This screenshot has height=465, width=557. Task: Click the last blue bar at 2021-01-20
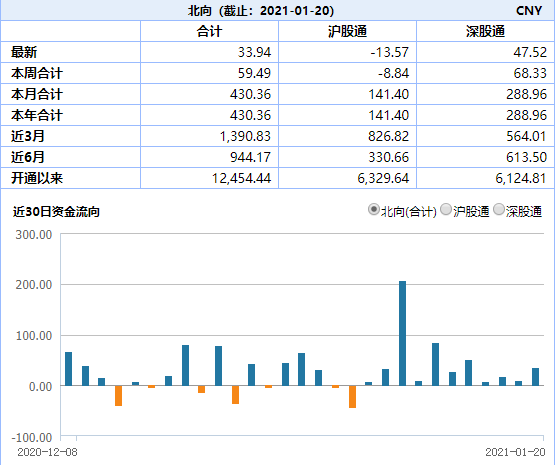click(535, 377)
